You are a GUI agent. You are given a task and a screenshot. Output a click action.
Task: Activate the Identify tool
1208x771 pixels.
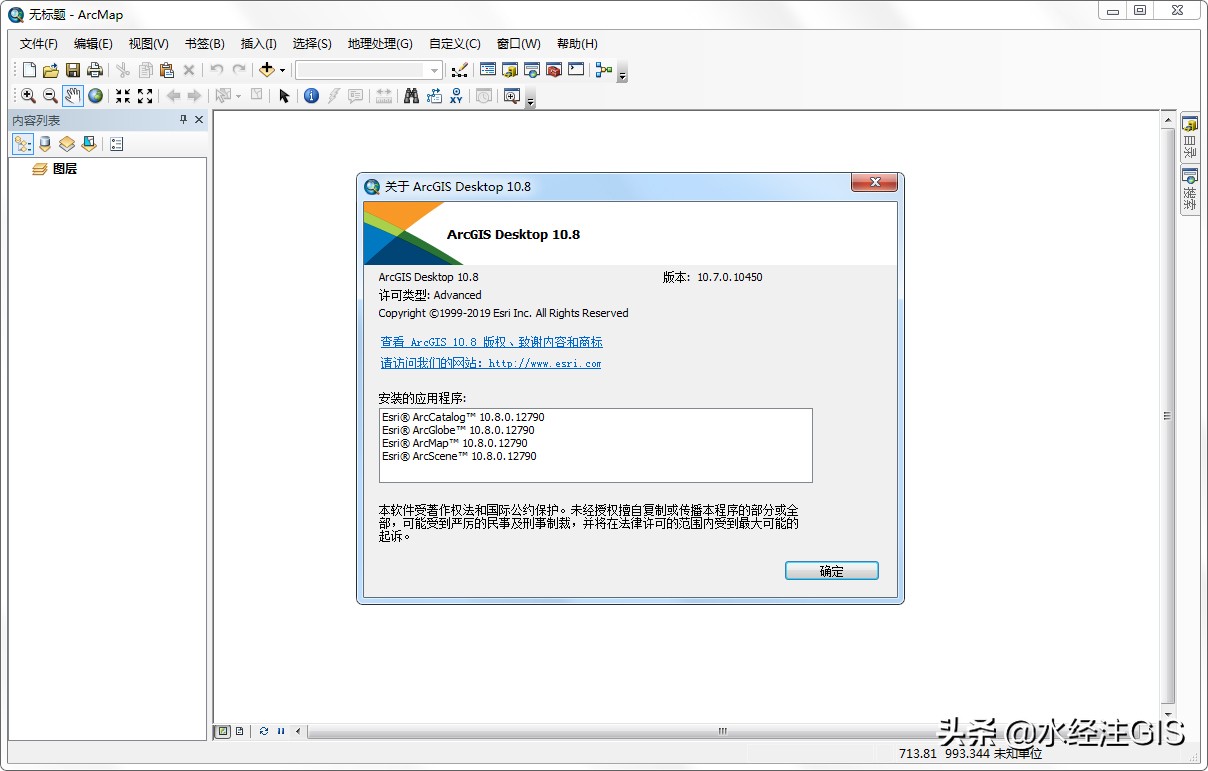309,96
